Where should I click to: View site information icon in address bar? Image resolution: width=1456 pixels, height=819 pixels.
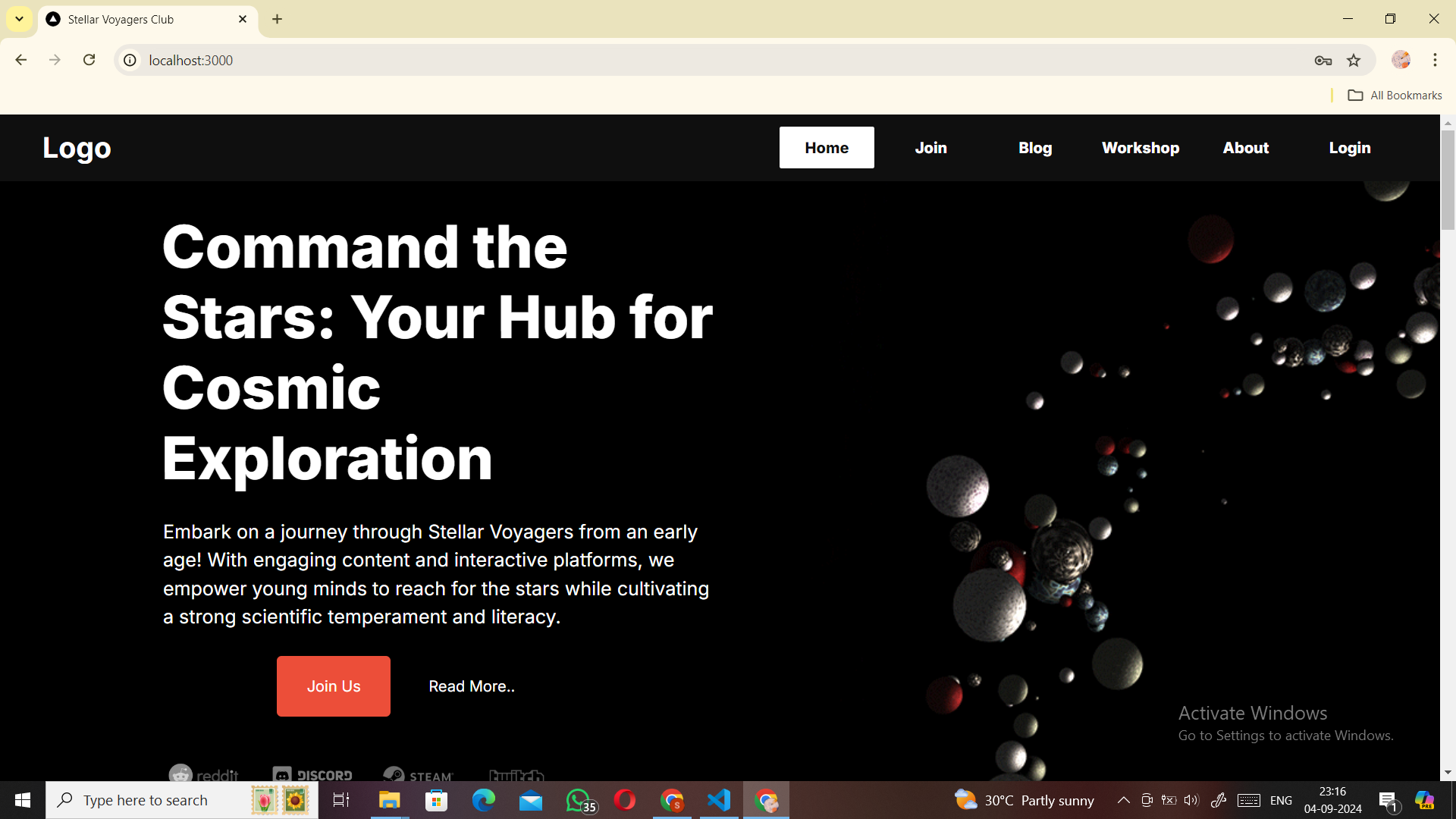click(130, 60)
